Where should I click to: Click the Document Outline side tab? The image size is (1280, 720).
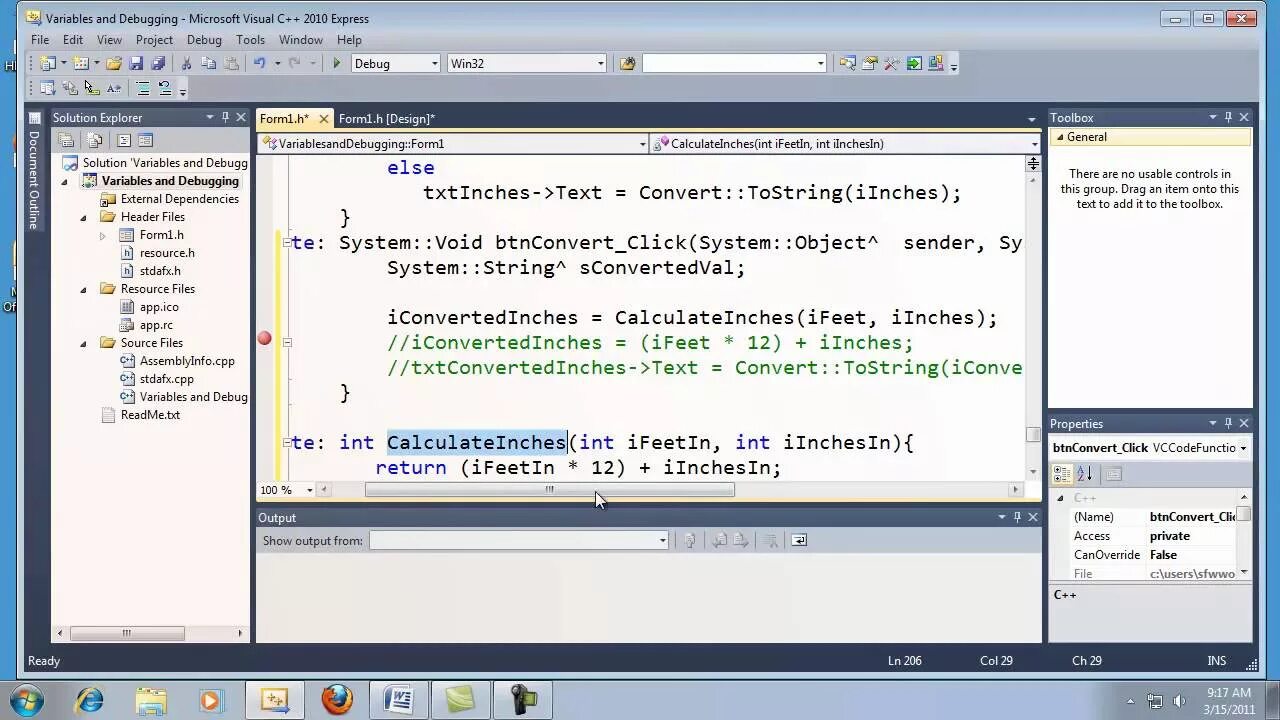coord(34,173)
